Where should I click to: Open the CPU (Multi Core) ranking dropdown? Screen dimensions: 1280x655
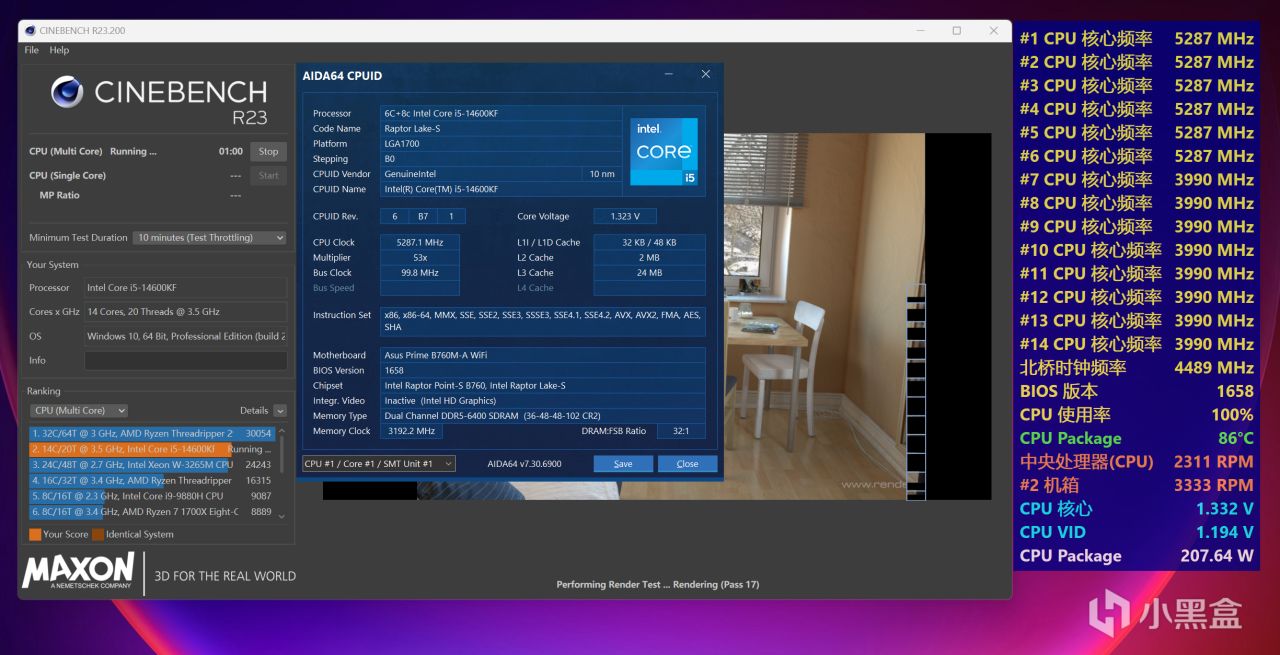click(79, 410)
